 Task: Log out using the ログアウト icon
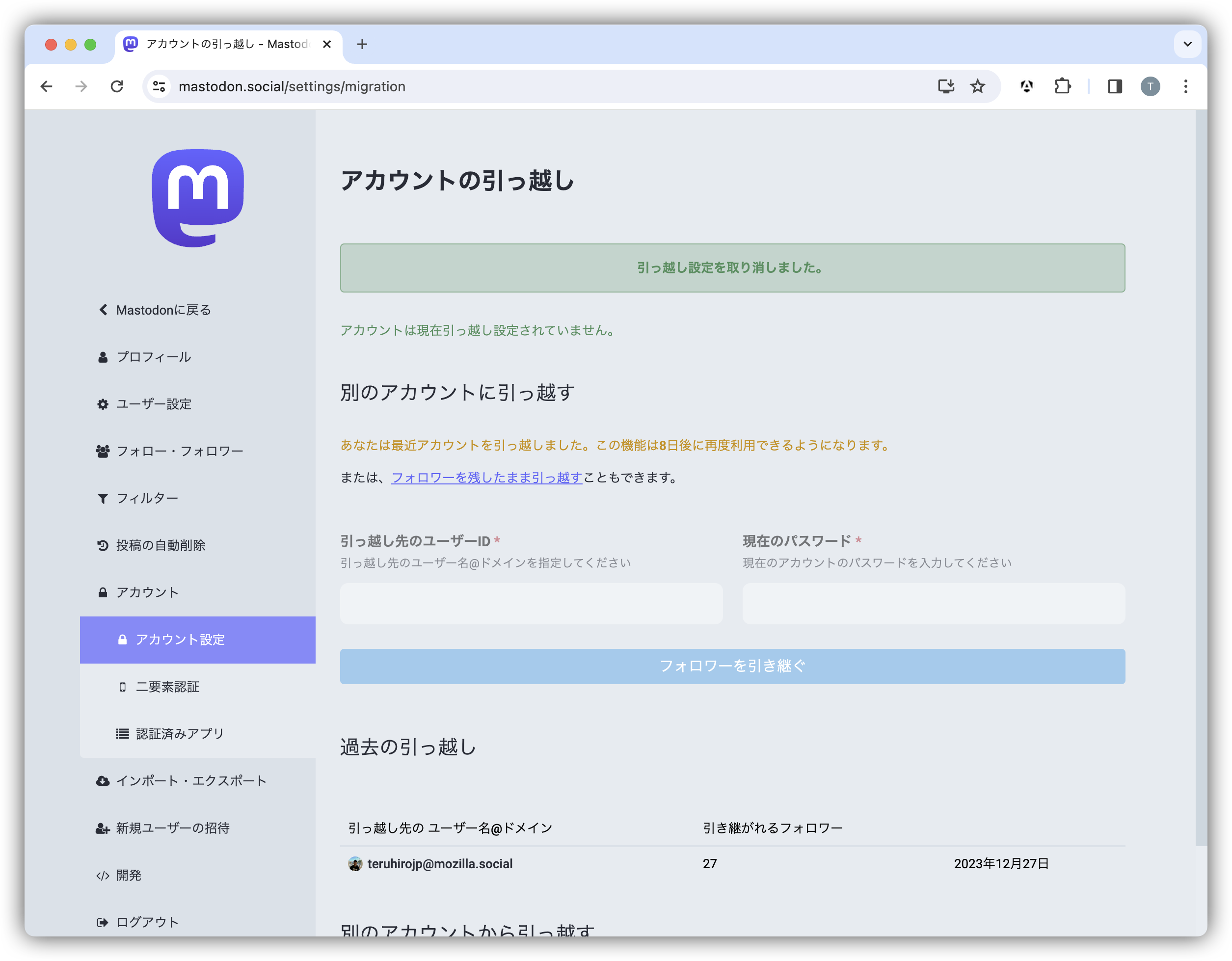tap(102, 922)
